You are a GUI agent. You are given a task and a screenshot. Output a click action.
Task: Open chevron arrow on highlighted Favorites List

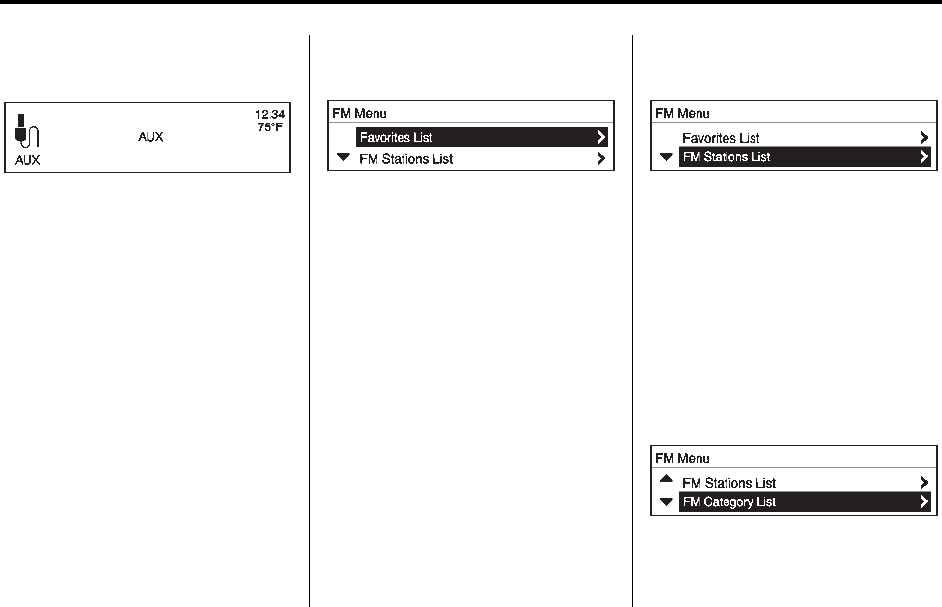601,137
